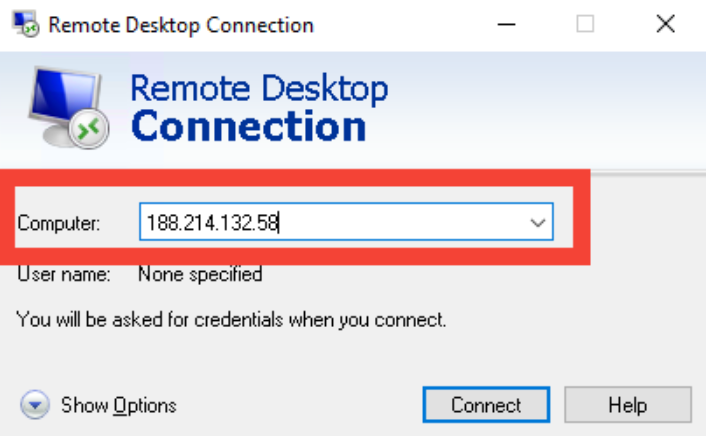Open Help with the Help button
Image resolution: width=709 pixels, height=436 pixels.
(627, 405)
